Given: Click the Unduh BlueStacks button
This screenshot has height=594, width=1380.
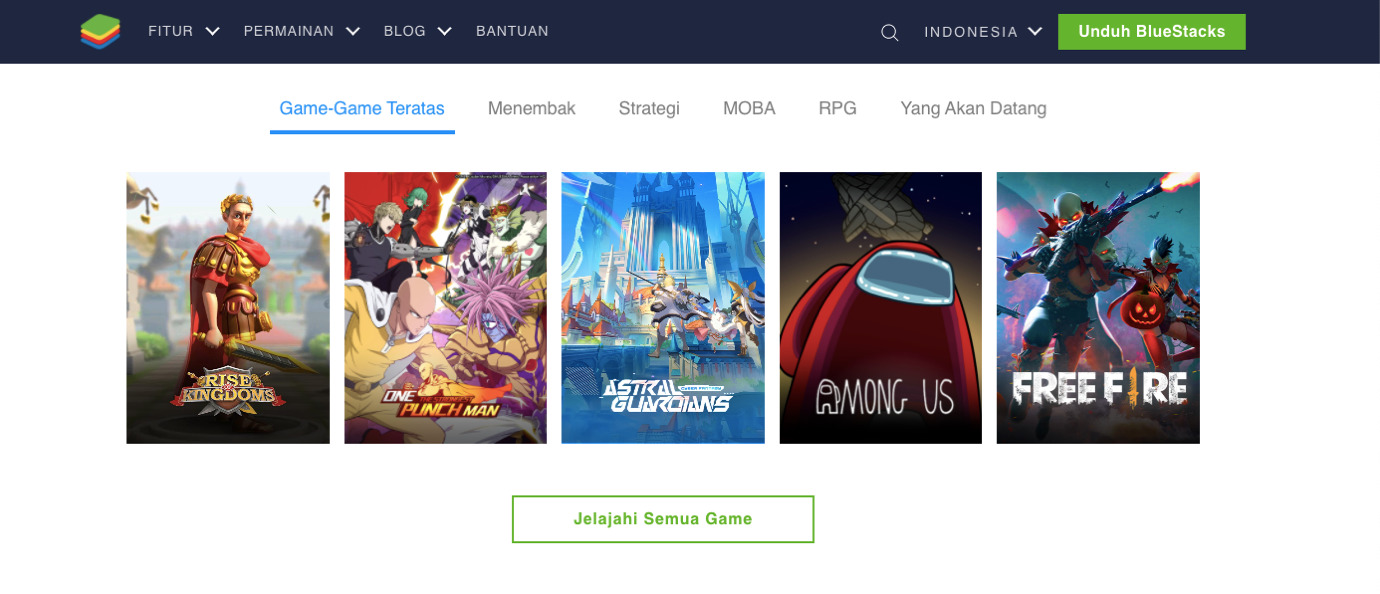Looking at the screenshot, I should [1152, 32].
